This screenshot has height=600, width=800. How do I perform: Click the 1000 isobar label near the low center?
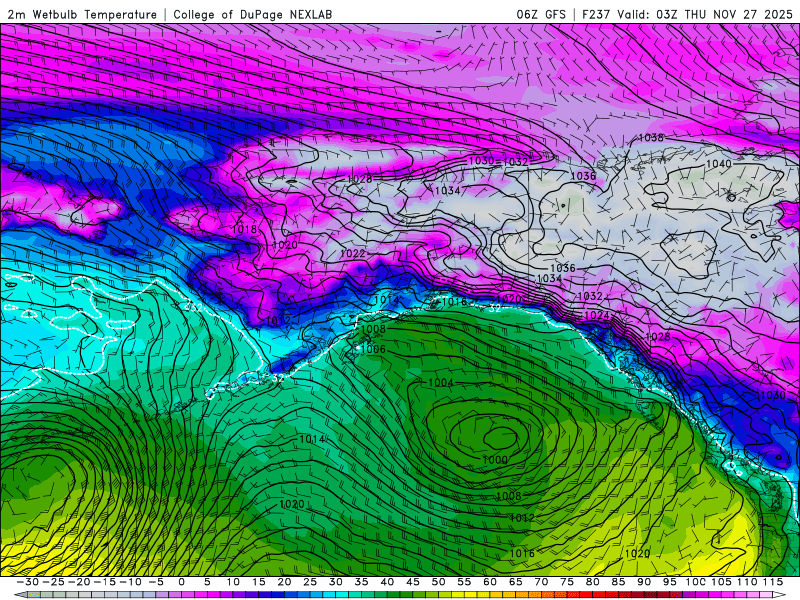click(495, 460)
